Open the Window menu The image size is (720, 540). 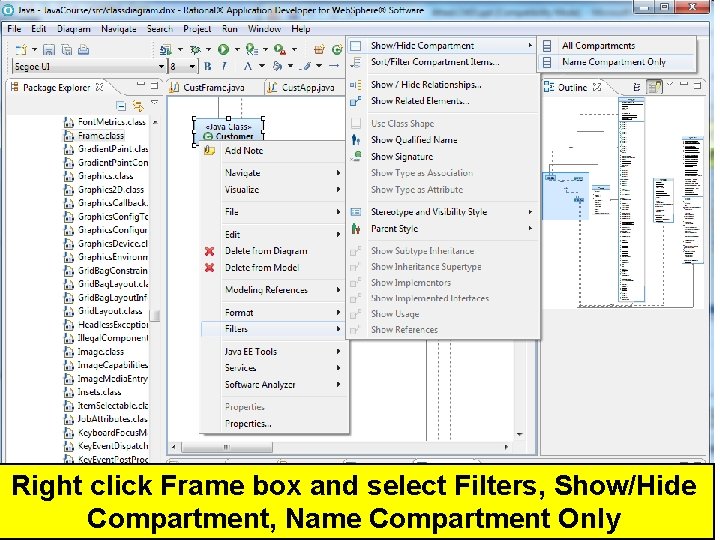[264, 29]
